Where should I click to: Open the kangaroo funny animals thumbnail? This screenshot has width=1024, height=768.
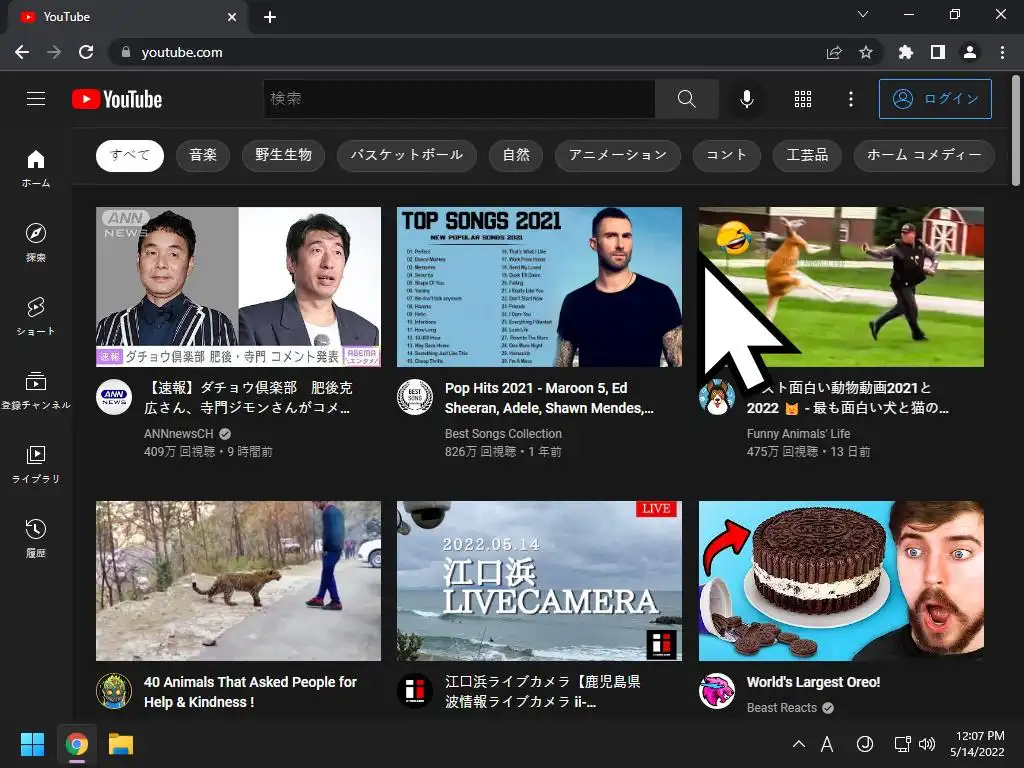(841, 287)
